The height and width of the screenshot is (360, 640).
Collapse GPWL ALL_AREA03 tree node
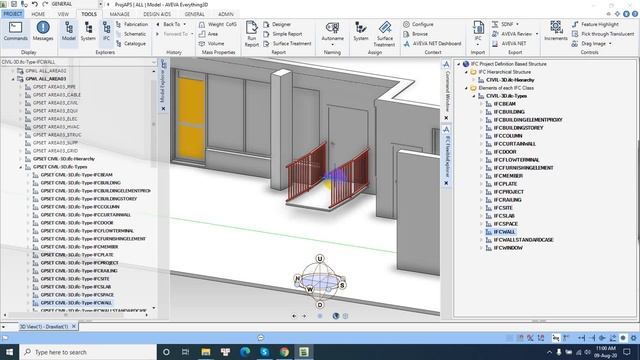[13, 79]
